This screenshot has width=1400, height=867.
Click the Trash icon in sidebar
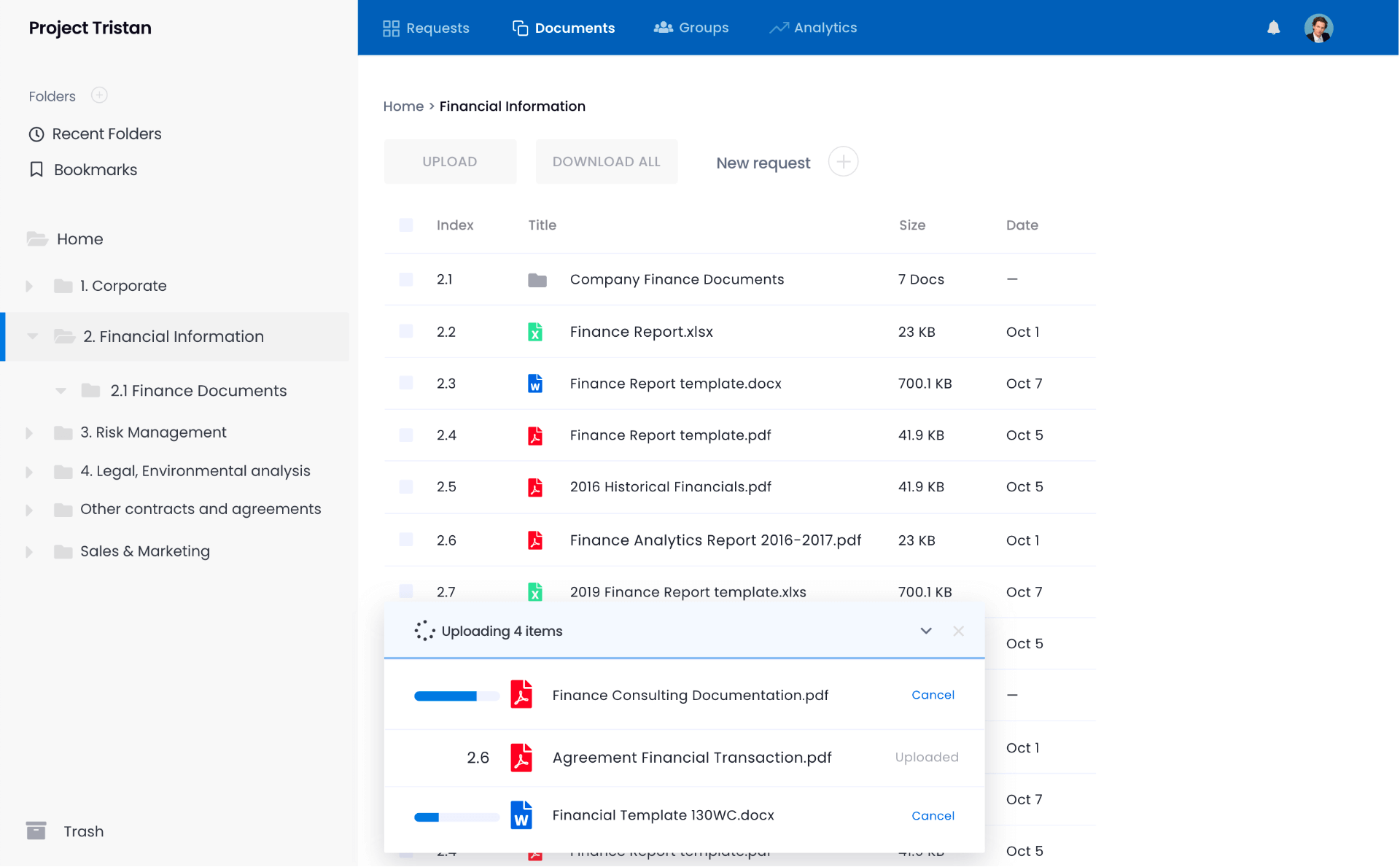[36, 831]
